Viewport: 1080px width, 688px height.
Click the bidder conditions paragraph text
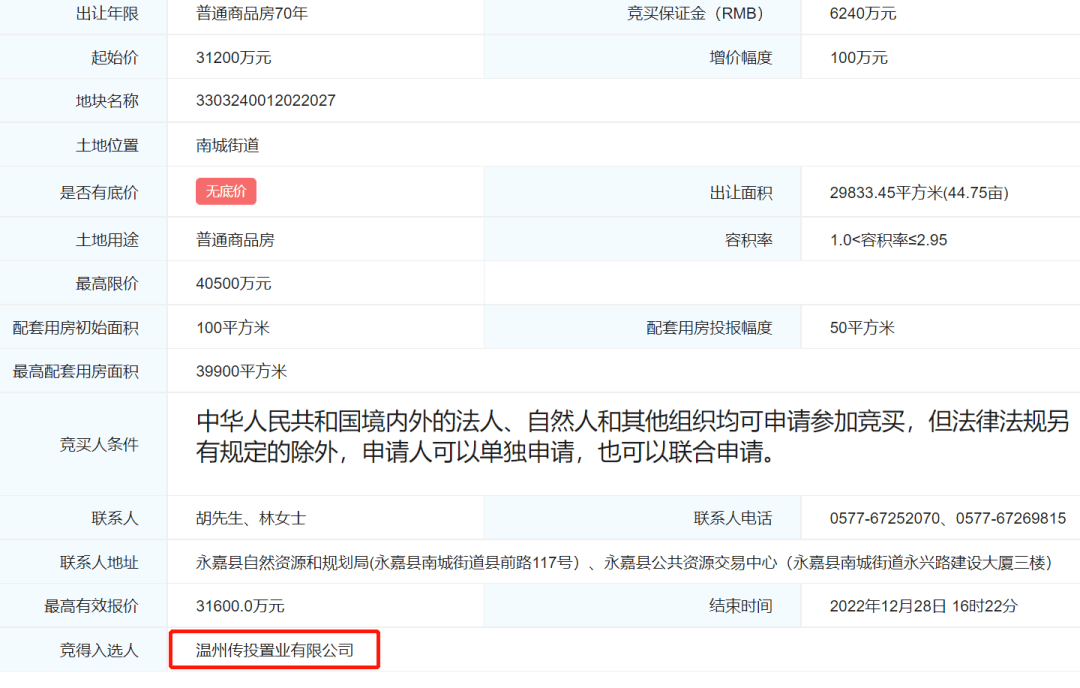pyautogui.click(x=632, y=438)
